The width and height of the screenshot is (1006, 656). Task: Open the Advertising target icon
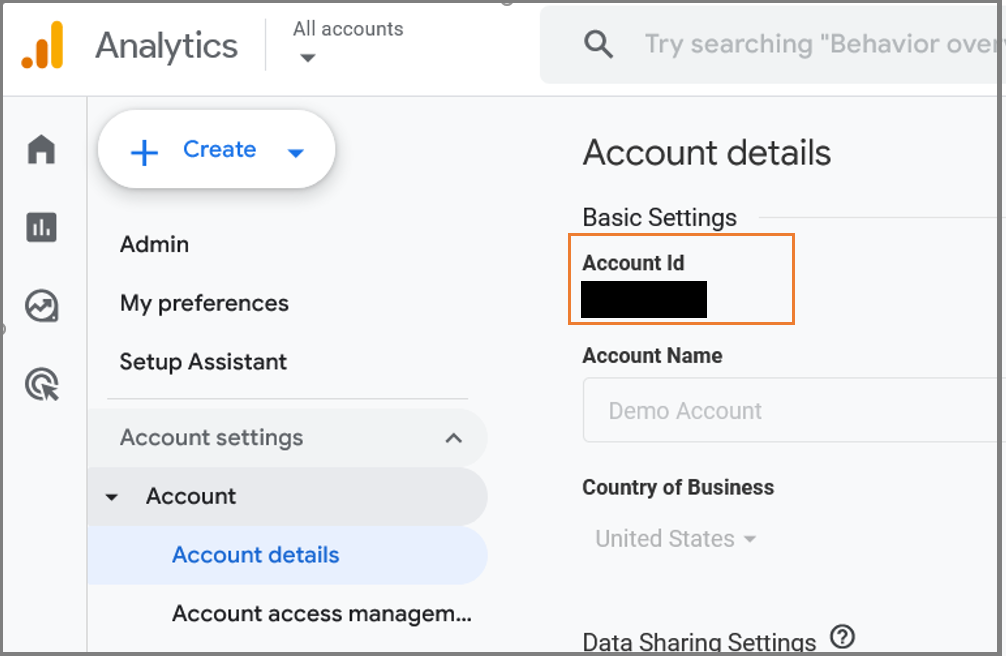pyautogui.click(x=41, y=384)
